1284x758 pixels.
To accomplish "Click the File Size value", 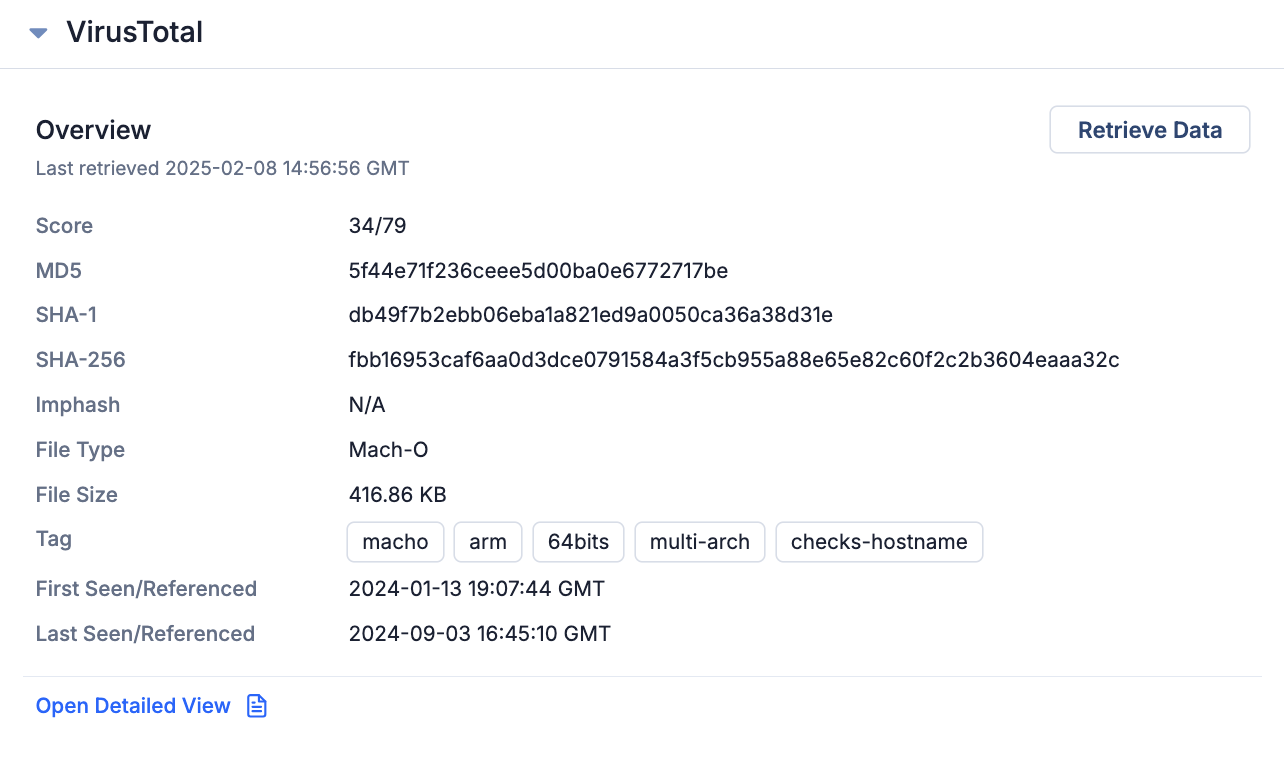I will tap(398, 494).
